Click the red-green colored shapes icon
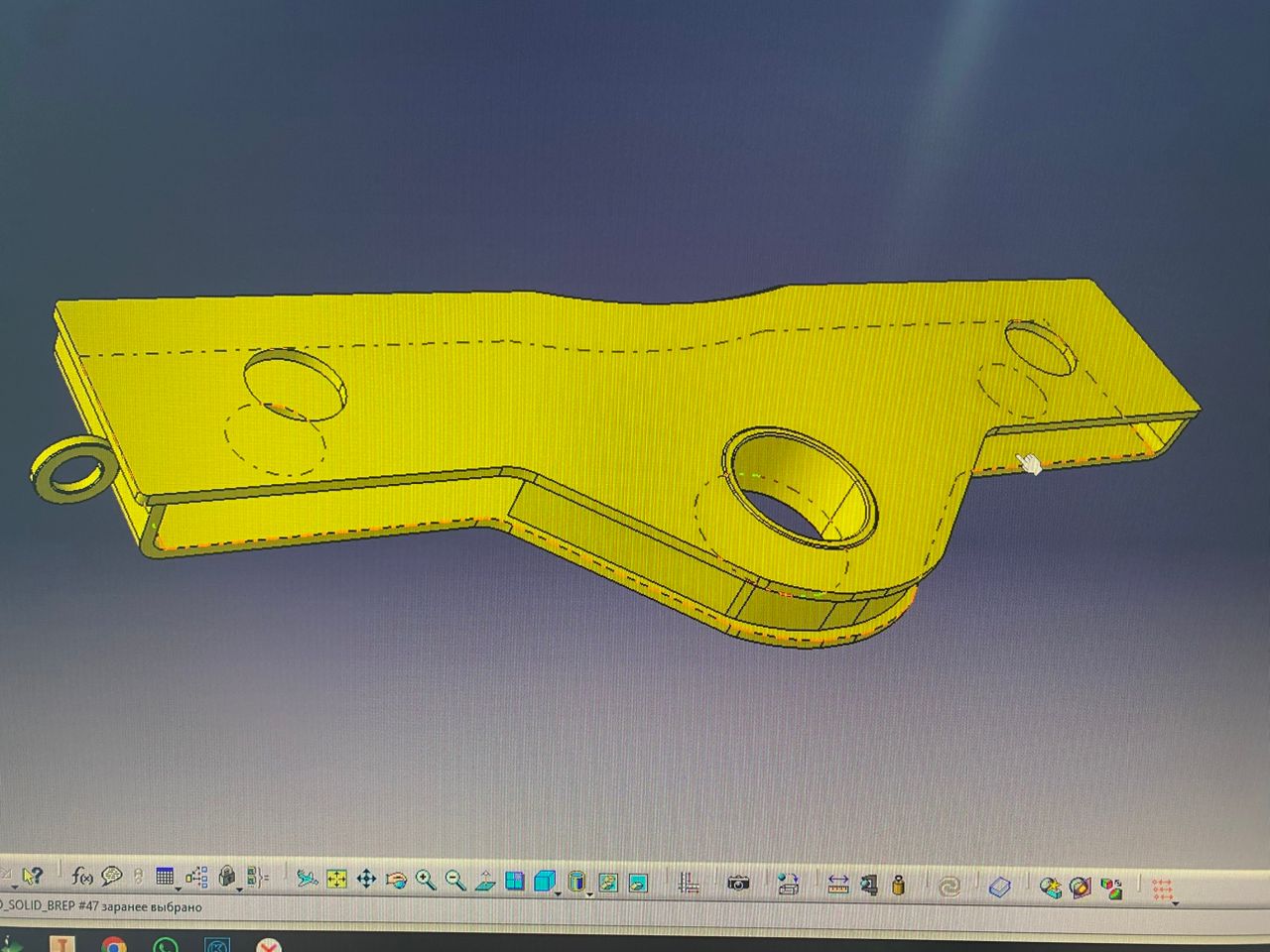 coord(1111,888)
